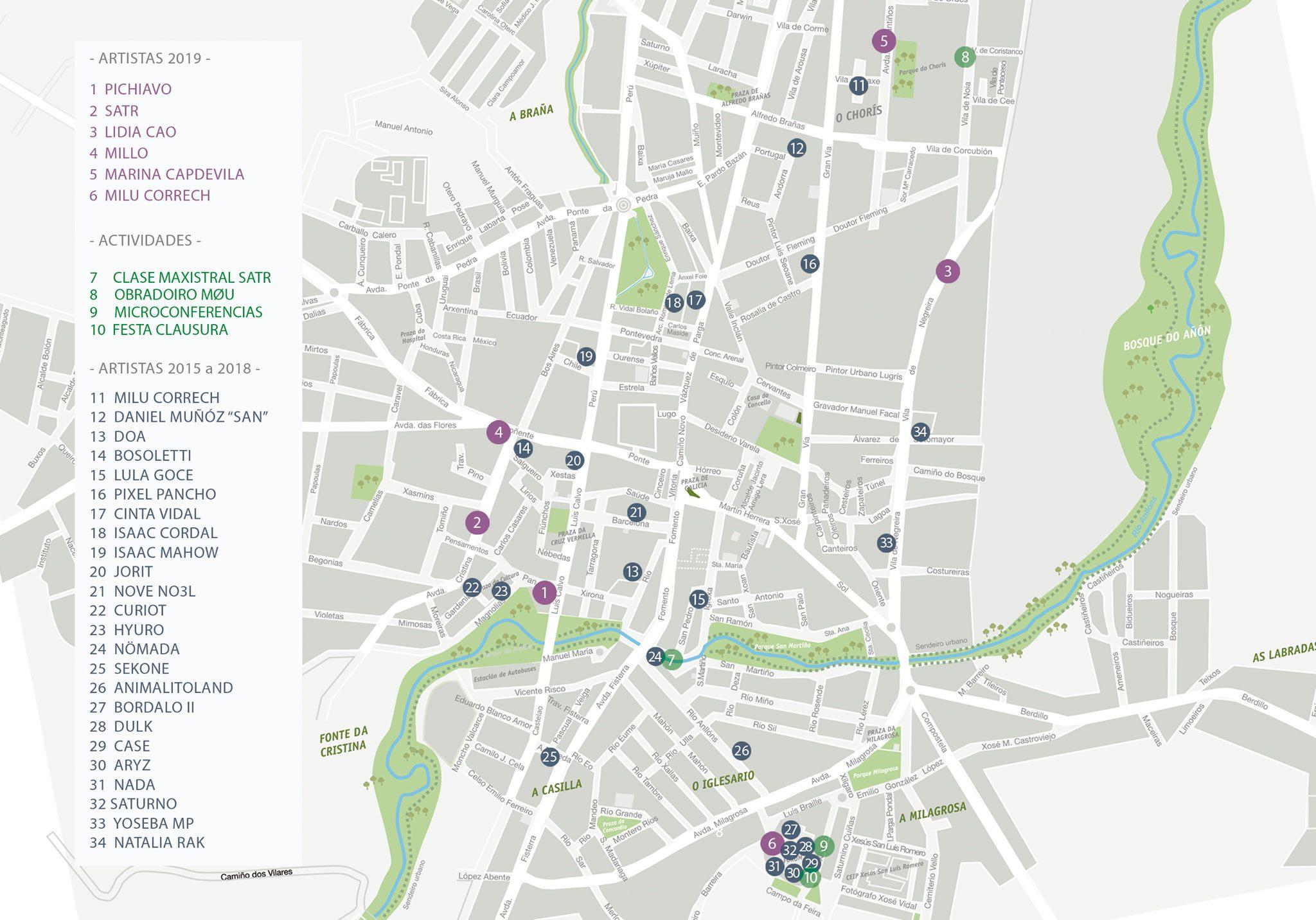Click green marker 7 by the river
1316x920 pixels.
(672, 659)
